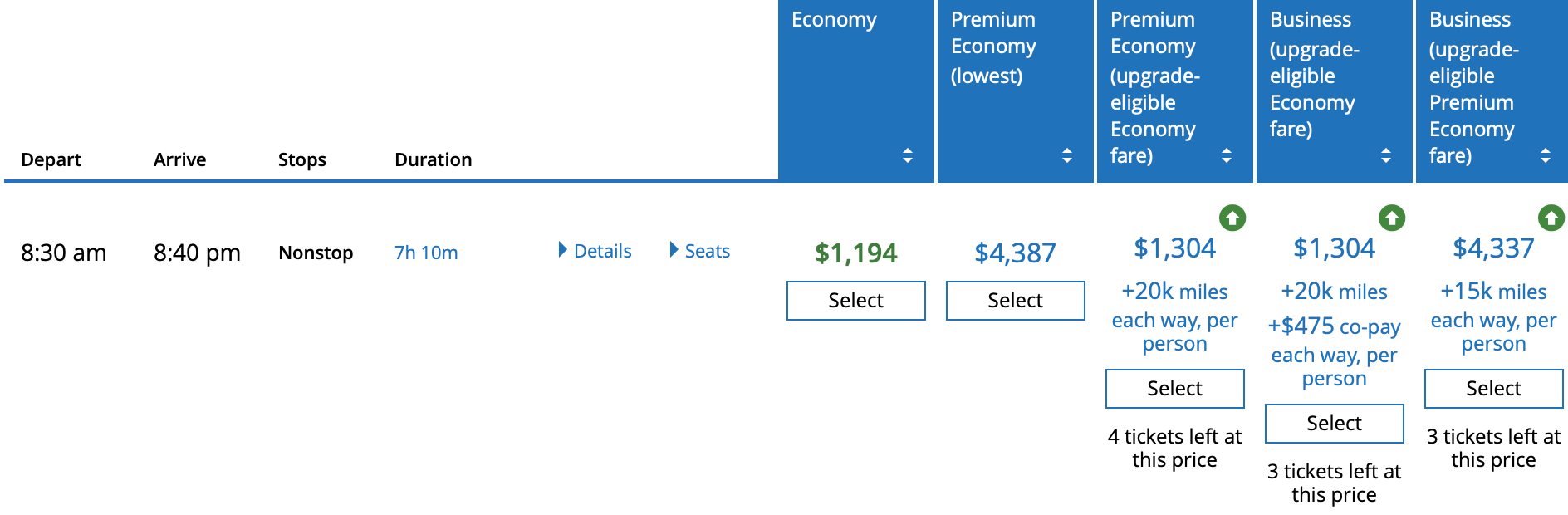1568x515 pixels.
Task: Select the $4,337 +15k miles Business fare
Action: pyautogui.click(x=1493, y=389)
